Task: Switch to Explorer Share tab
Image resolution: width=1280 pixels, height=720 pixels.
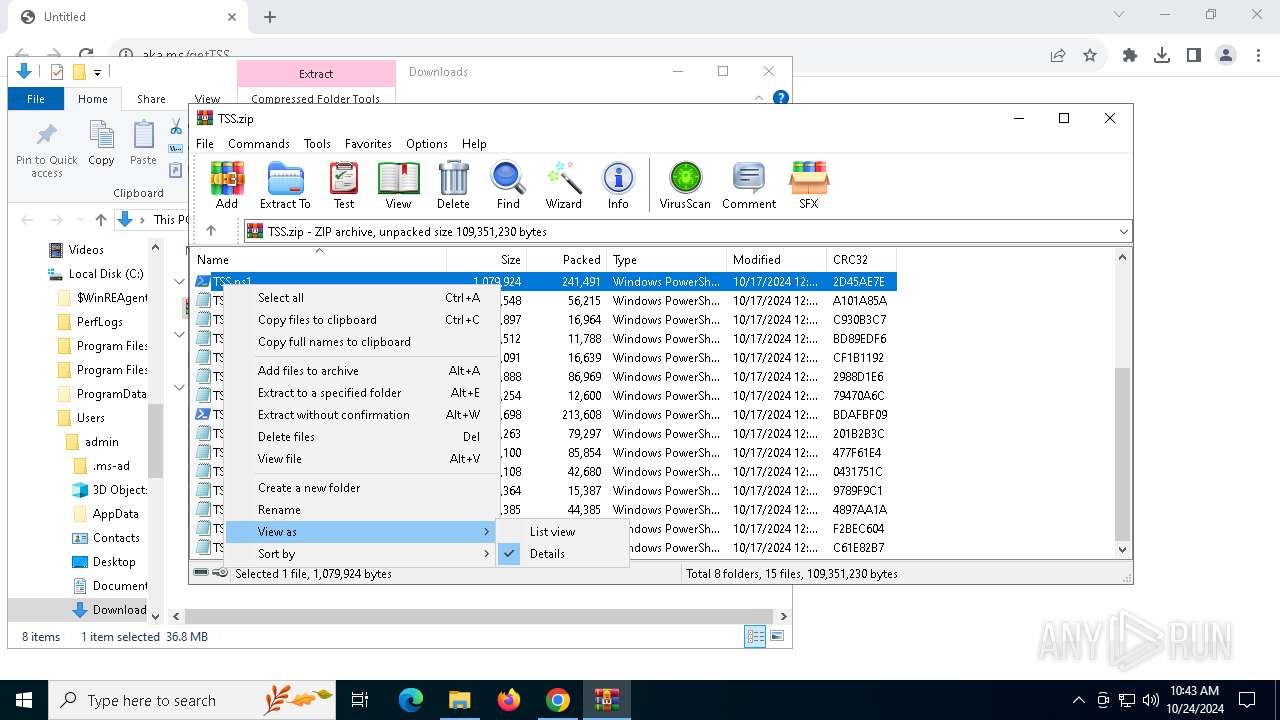Action: click(x=151, y=99)
